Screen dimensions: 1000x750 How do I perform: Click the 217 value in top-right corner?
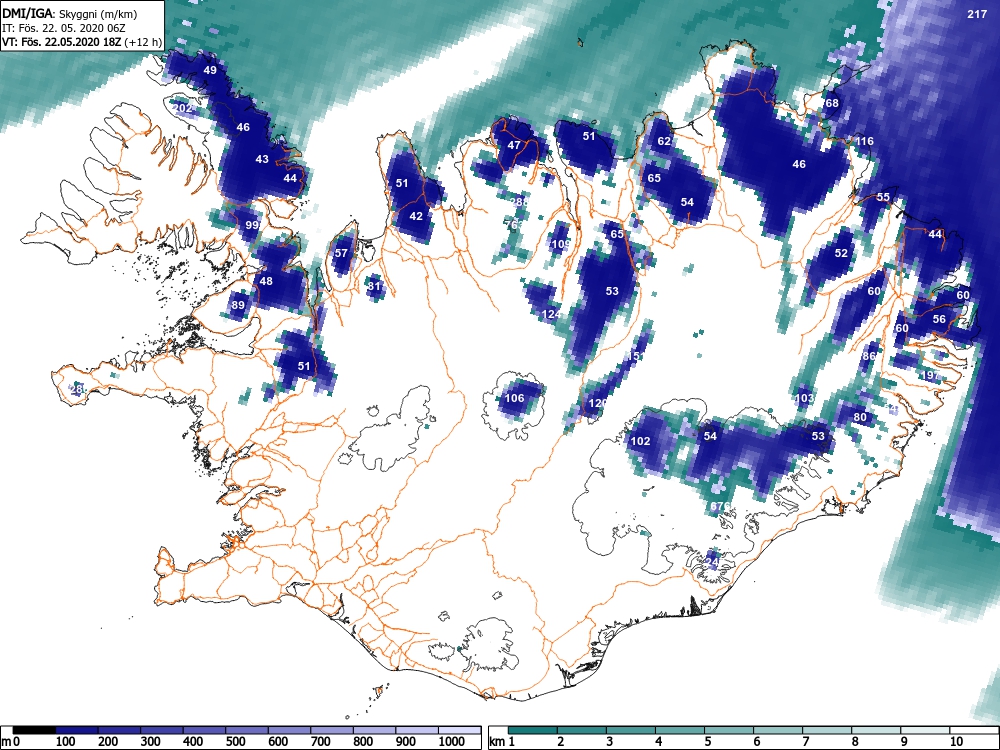976,14
